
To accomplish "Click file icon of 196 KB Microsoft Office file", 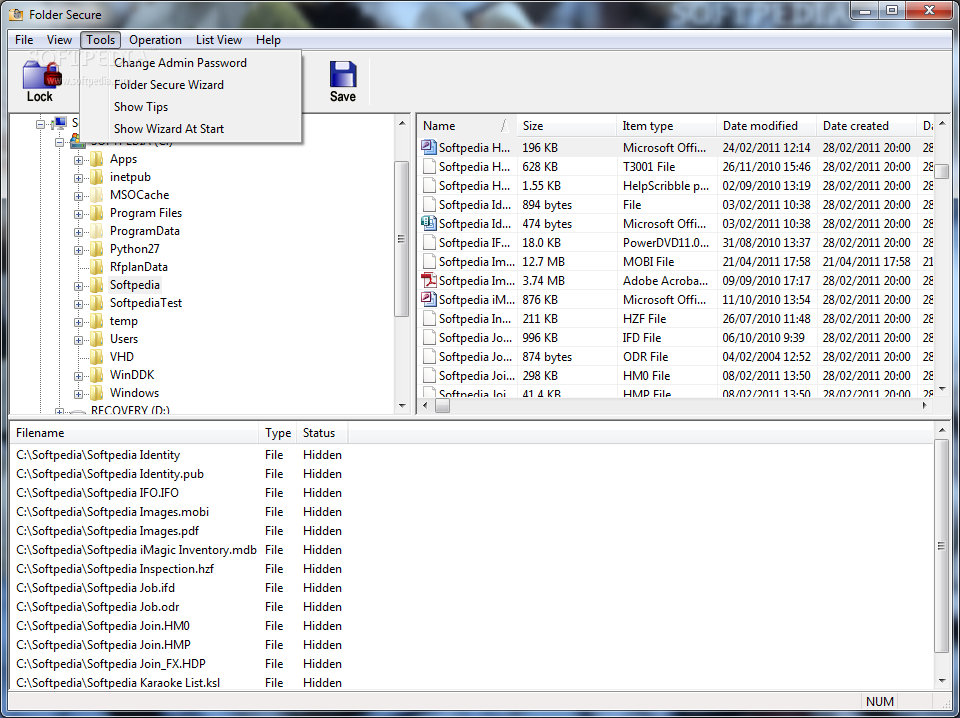I will tap(429, 148).
